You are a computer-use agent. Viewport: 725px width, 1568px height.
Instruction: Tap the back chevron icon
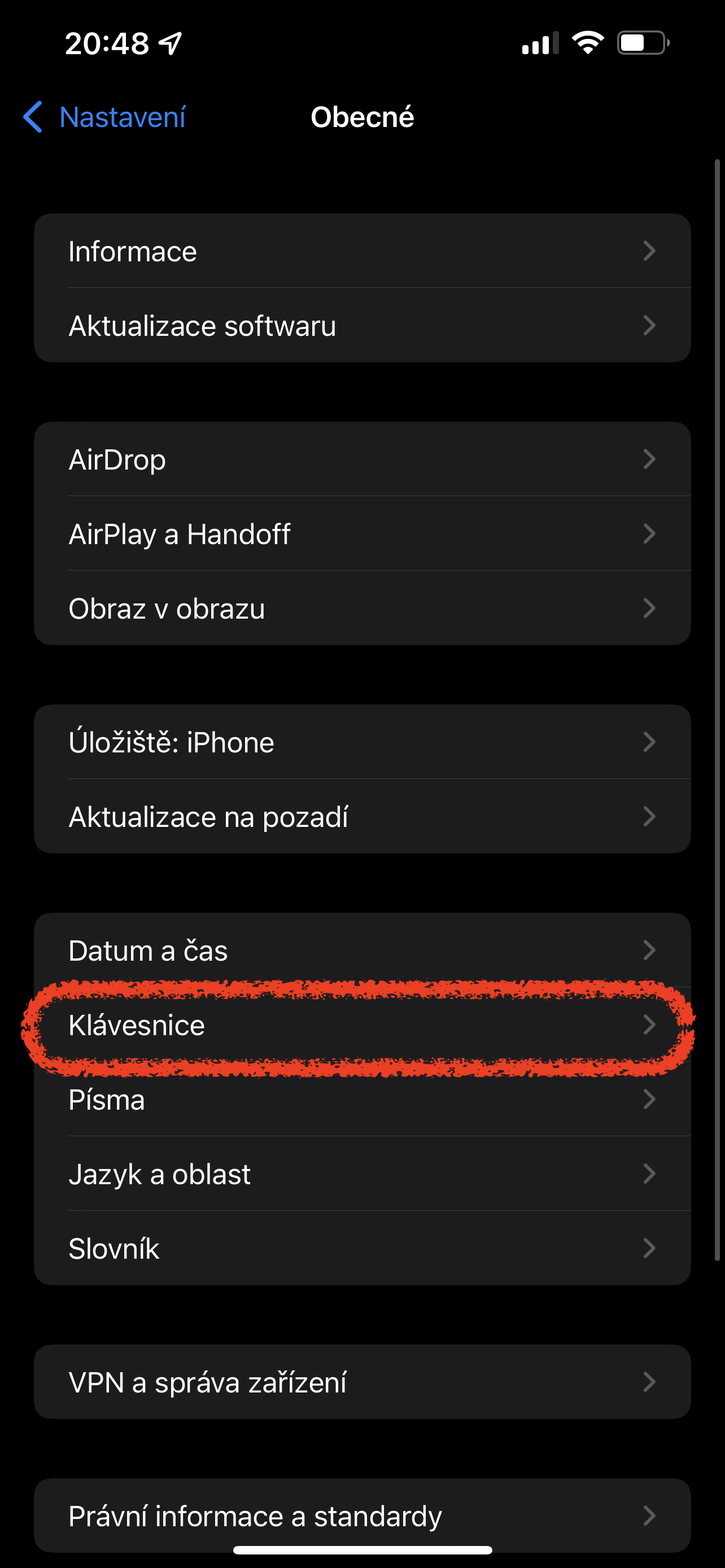33,117
